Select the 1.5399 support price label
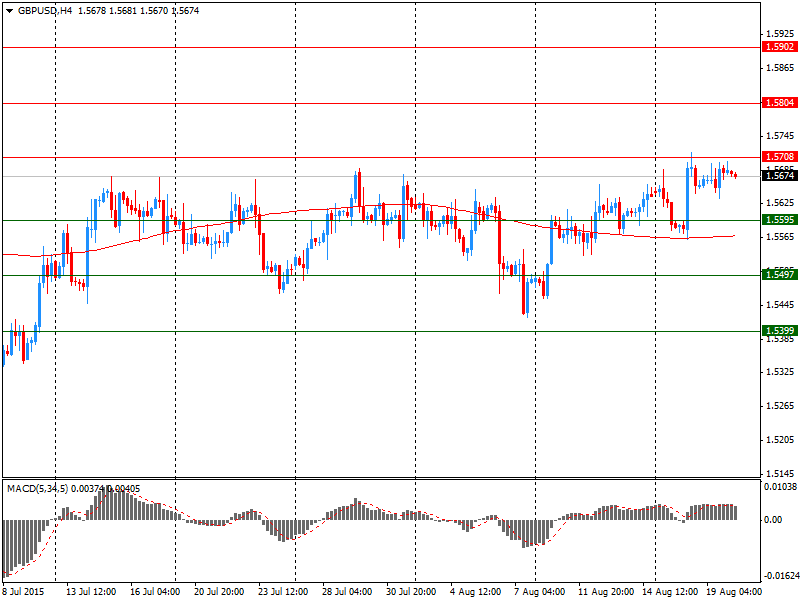This screenshot has width=800, height=600. 779,331
